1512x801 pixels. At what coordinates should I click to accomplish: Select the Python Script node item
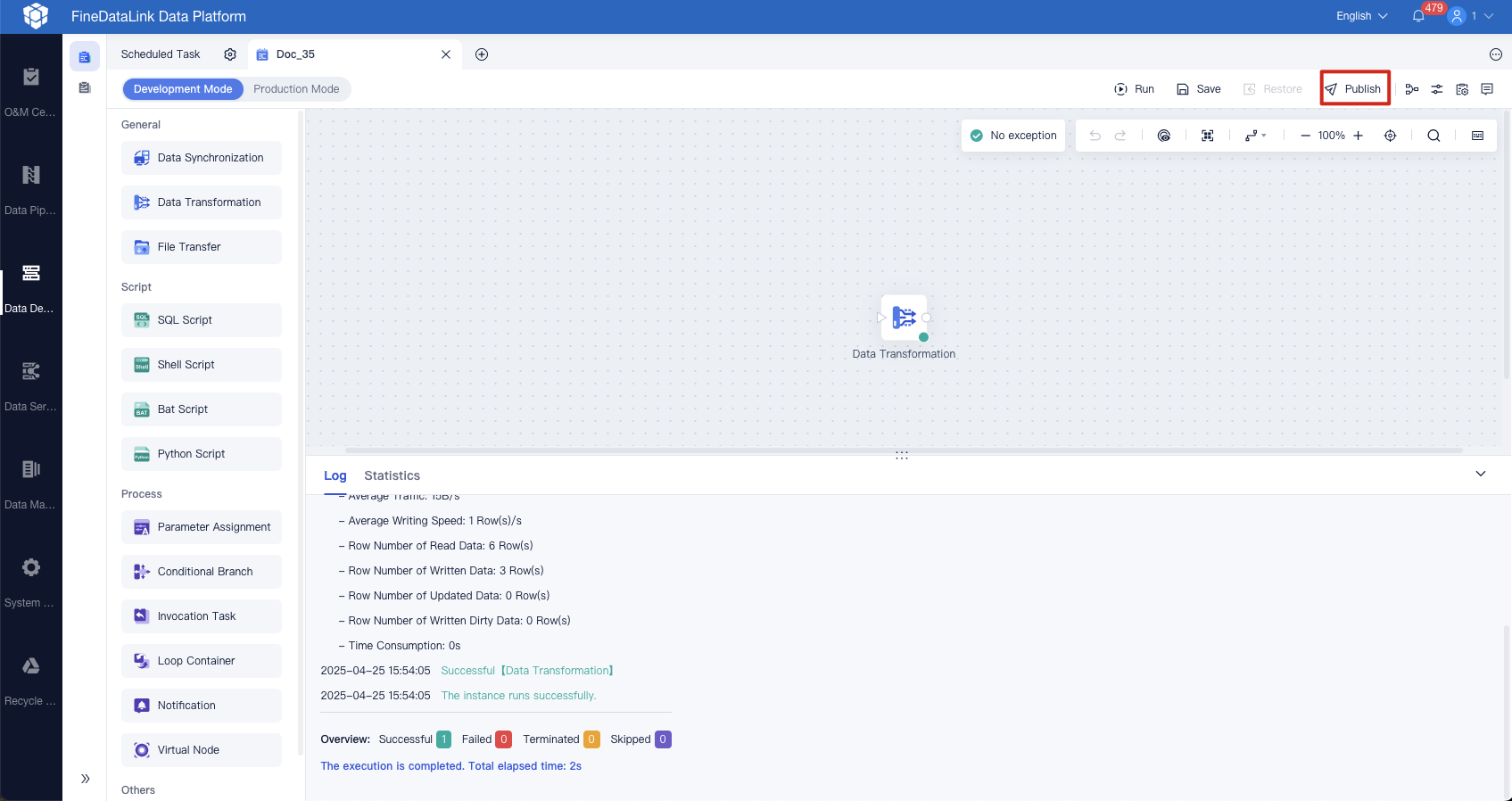tap(202, 454)
